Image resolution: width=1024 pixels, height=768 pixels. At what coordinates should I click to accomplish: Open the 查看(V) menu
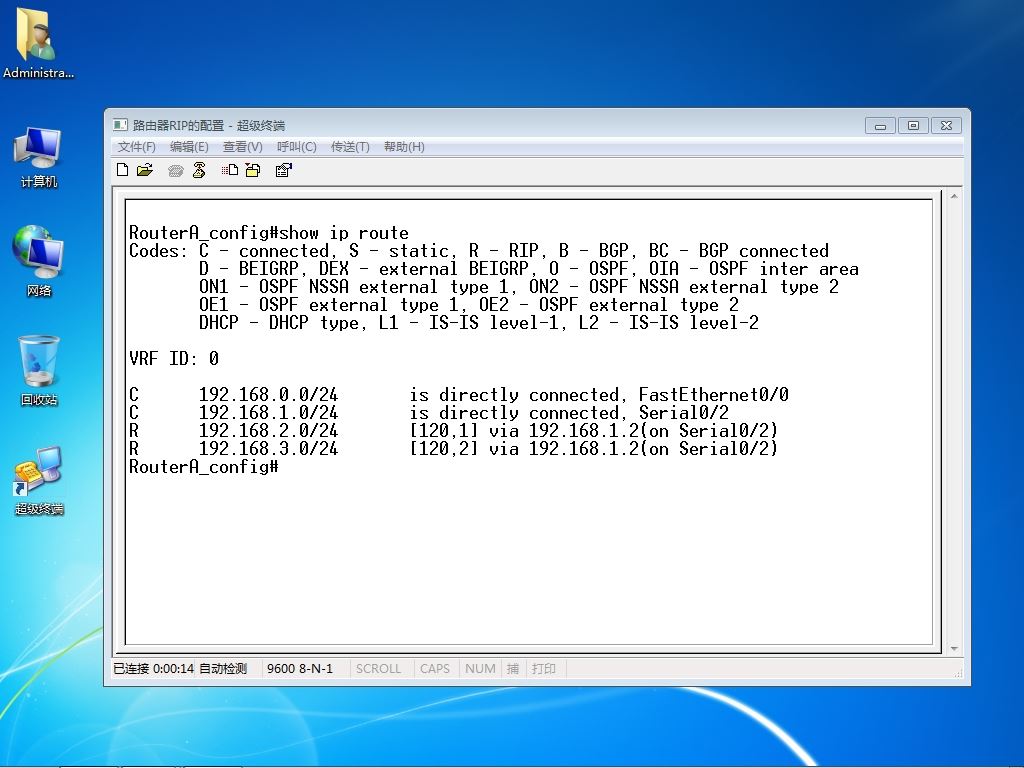243,147
